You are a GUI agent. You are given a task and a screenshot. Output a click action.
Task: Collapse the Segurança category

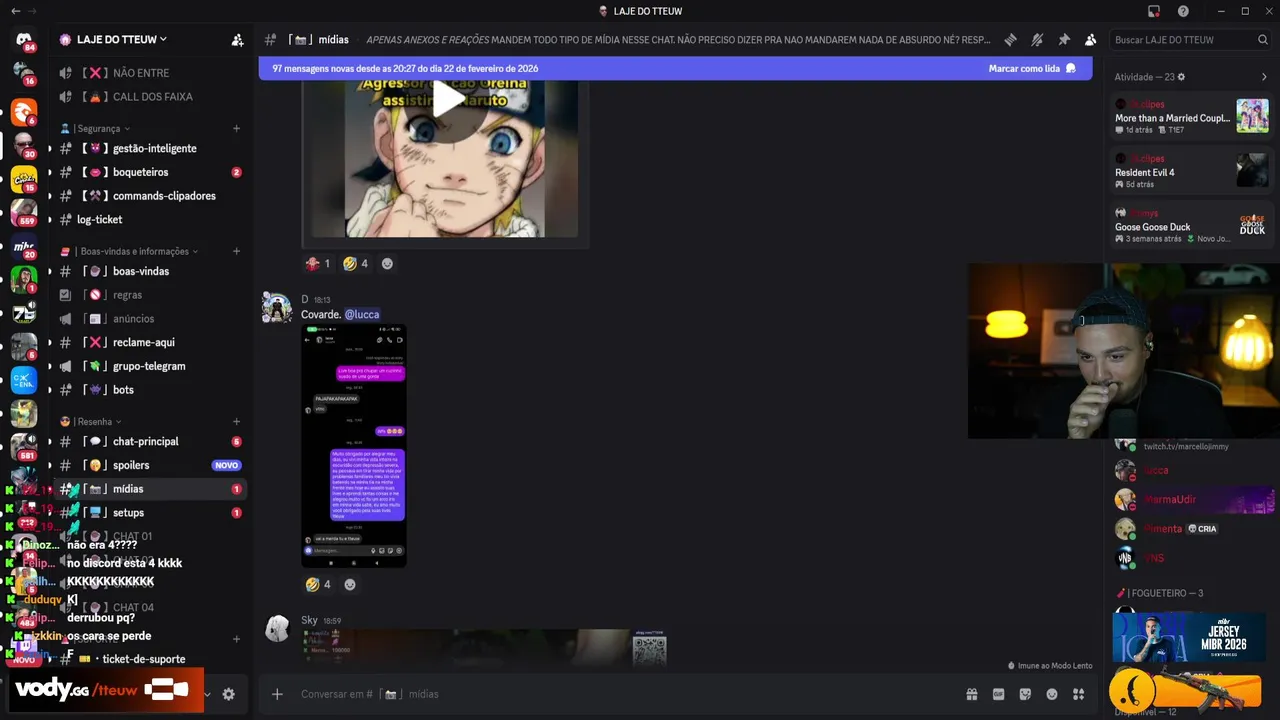click(x=93, y=128)
